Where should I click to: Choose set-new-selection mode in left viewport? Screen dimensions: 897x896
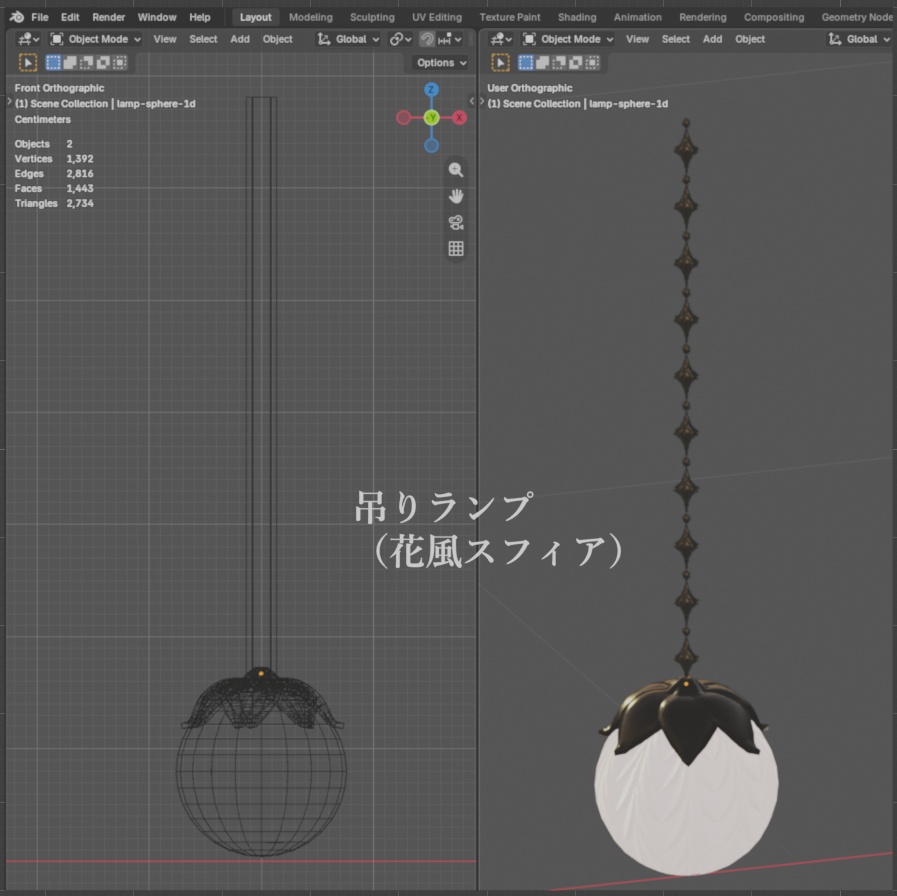pos(53,62)
